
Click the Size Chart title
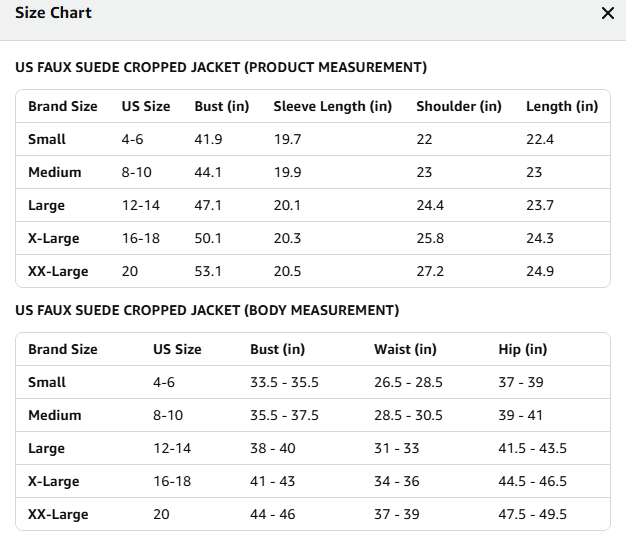(53, 13)
